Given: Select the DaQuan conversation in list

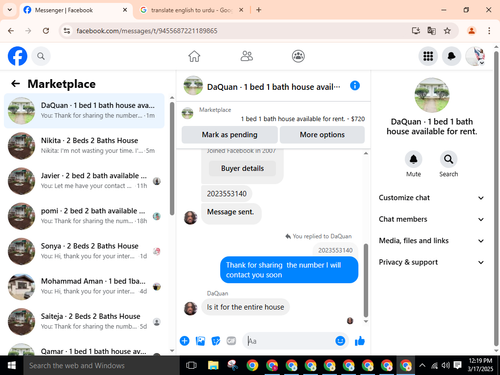Looking at the screenshot, I should (x=84, y=111).
